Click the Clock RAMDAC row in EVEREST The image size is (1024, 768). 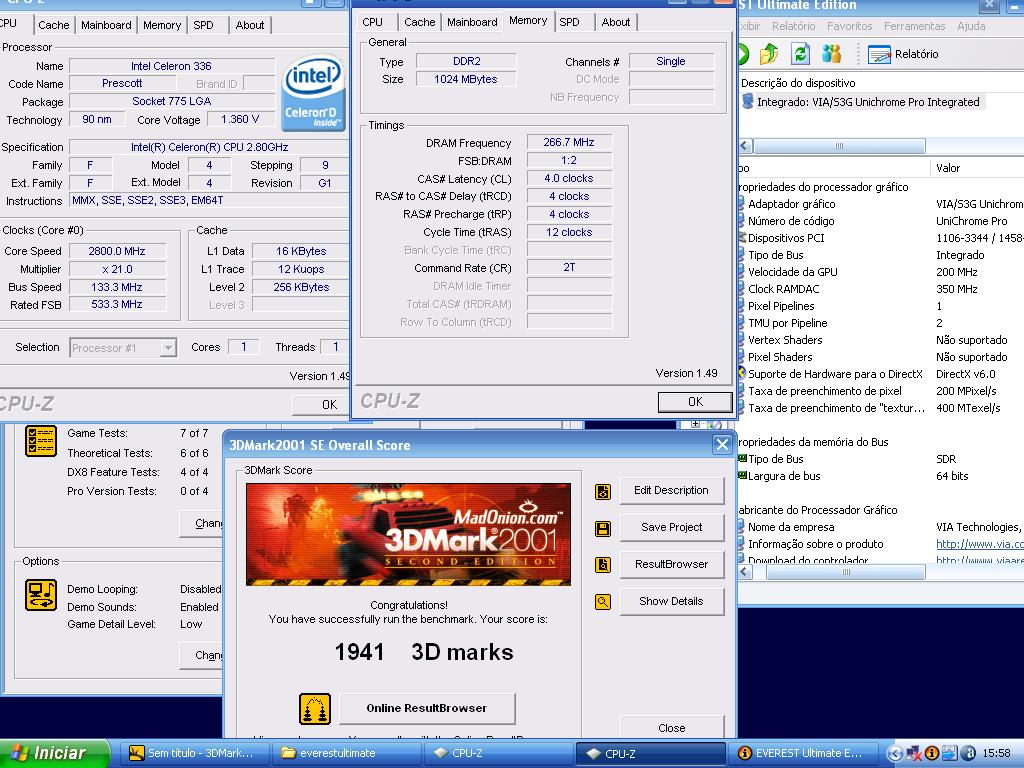click(881, 289)
